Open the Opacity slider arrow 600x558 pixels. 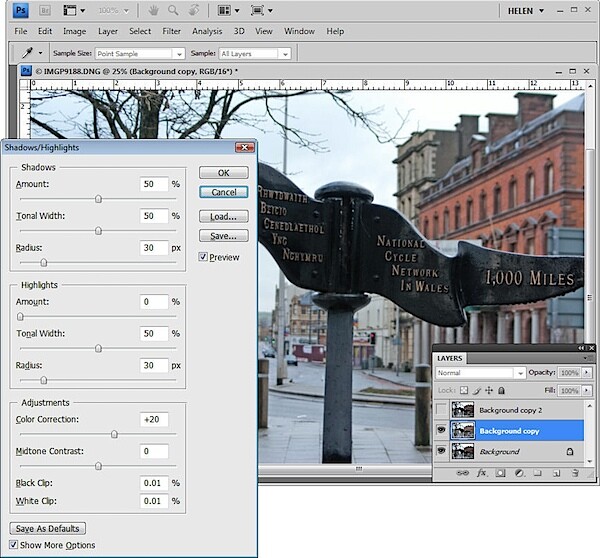pos(587,372)
